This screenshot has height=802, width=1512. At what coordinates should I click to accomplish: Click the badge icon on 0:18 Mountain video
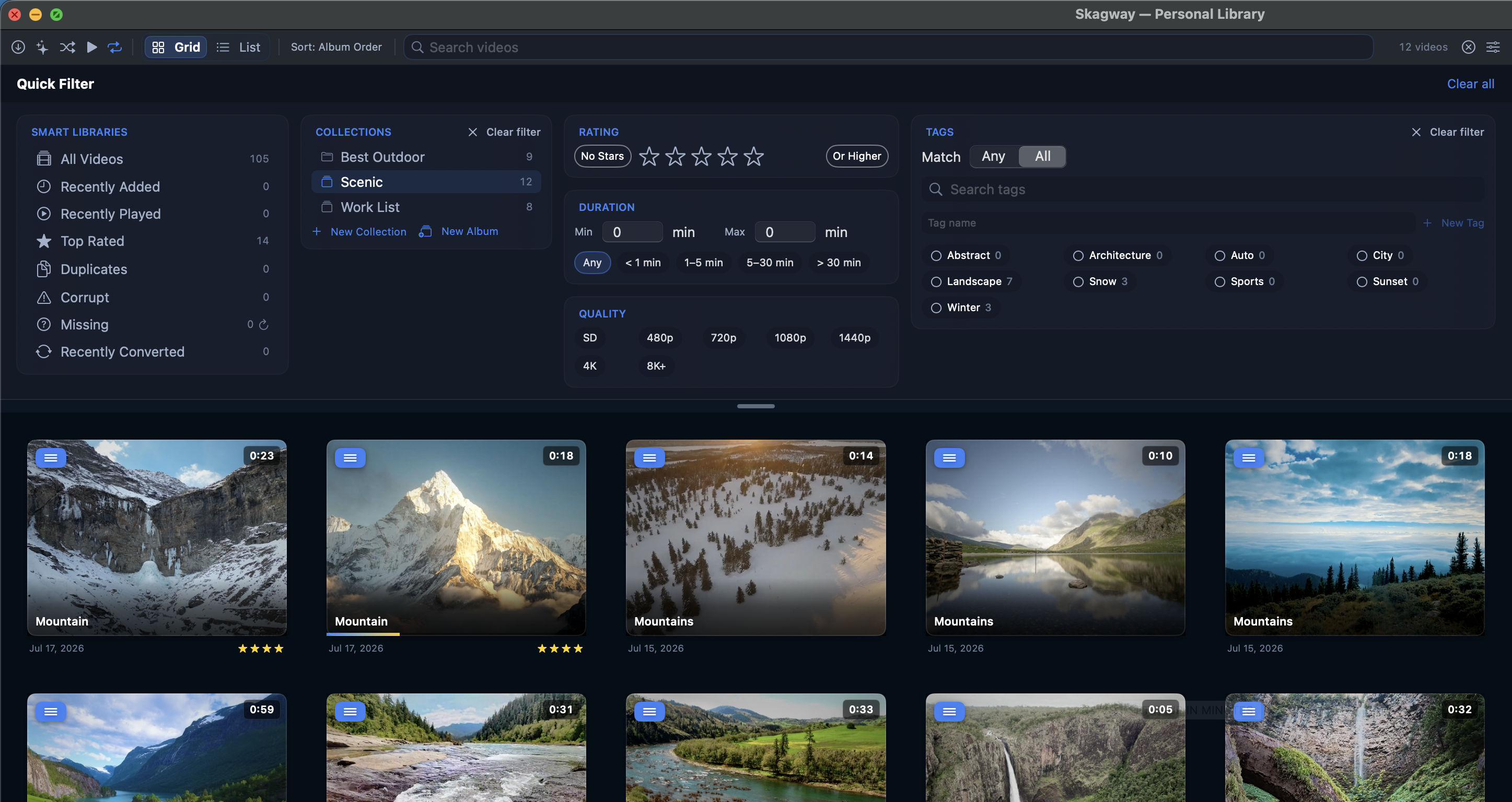350,457
